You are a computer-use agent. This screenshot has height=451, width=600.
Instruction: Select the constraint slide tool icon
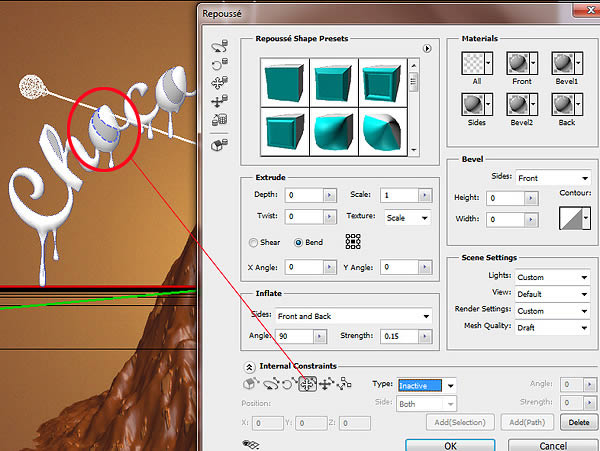click(326, 384)
